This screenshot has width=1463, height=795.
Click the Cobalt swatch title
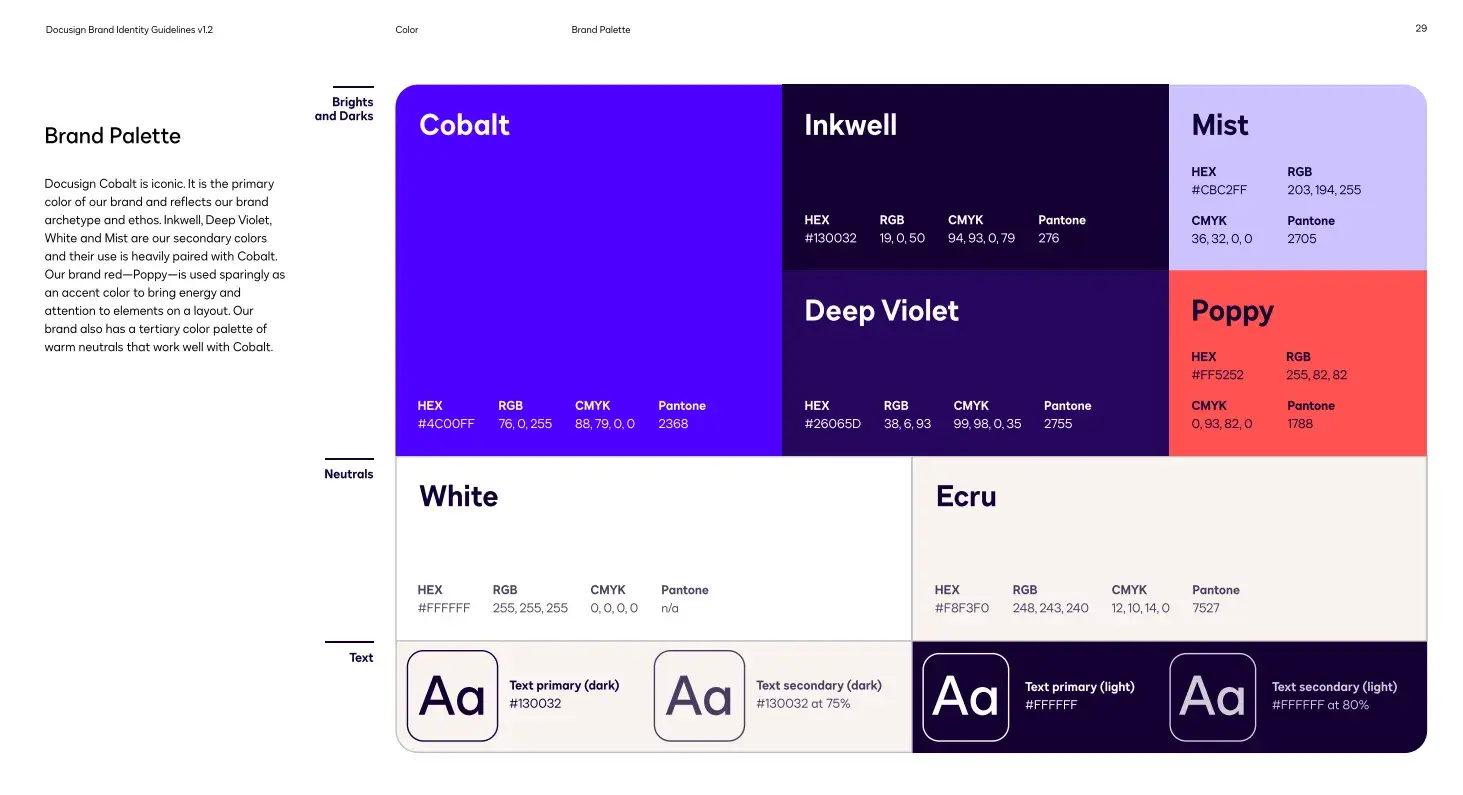tap(464, 125)
